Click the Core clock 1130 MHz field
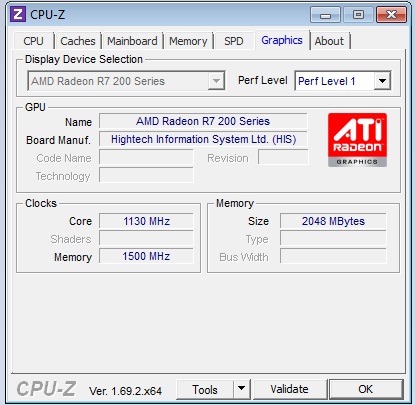Viewport: 415px width, 405px height. (x=146, y=221)
